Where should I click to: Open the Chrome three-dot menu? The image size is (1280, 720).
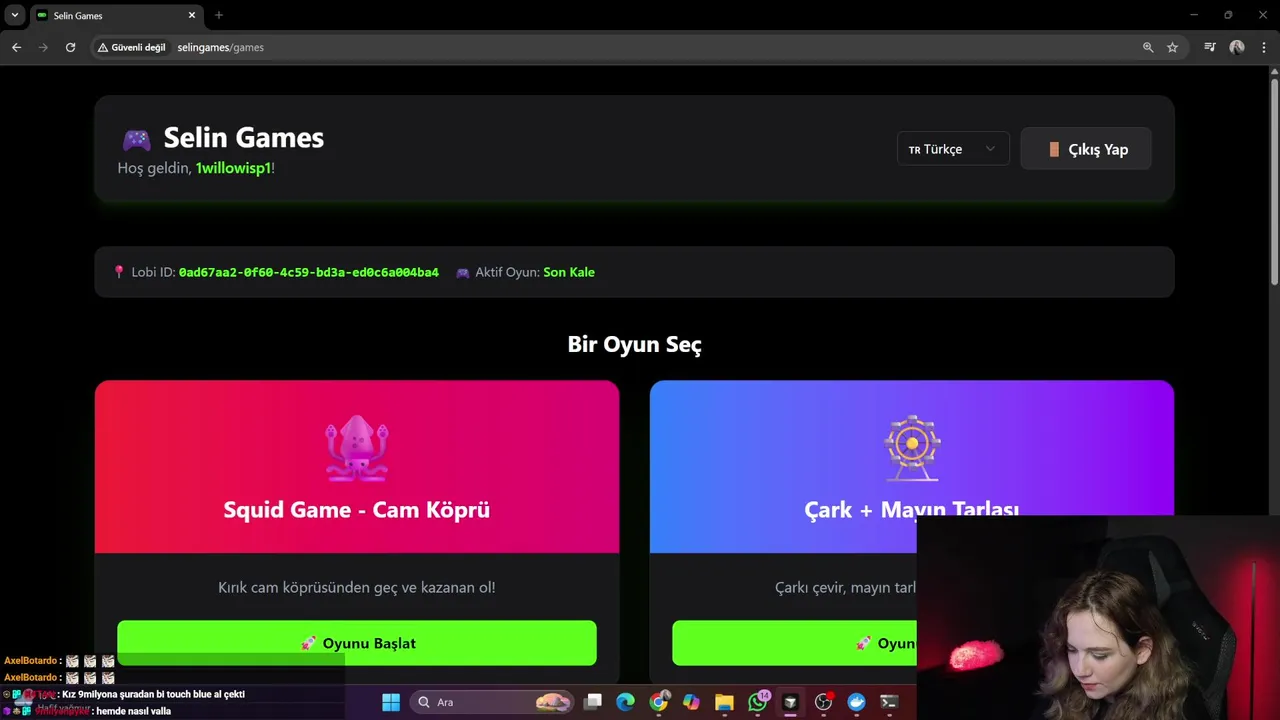pyautogui.click(x=1264, y=47)
